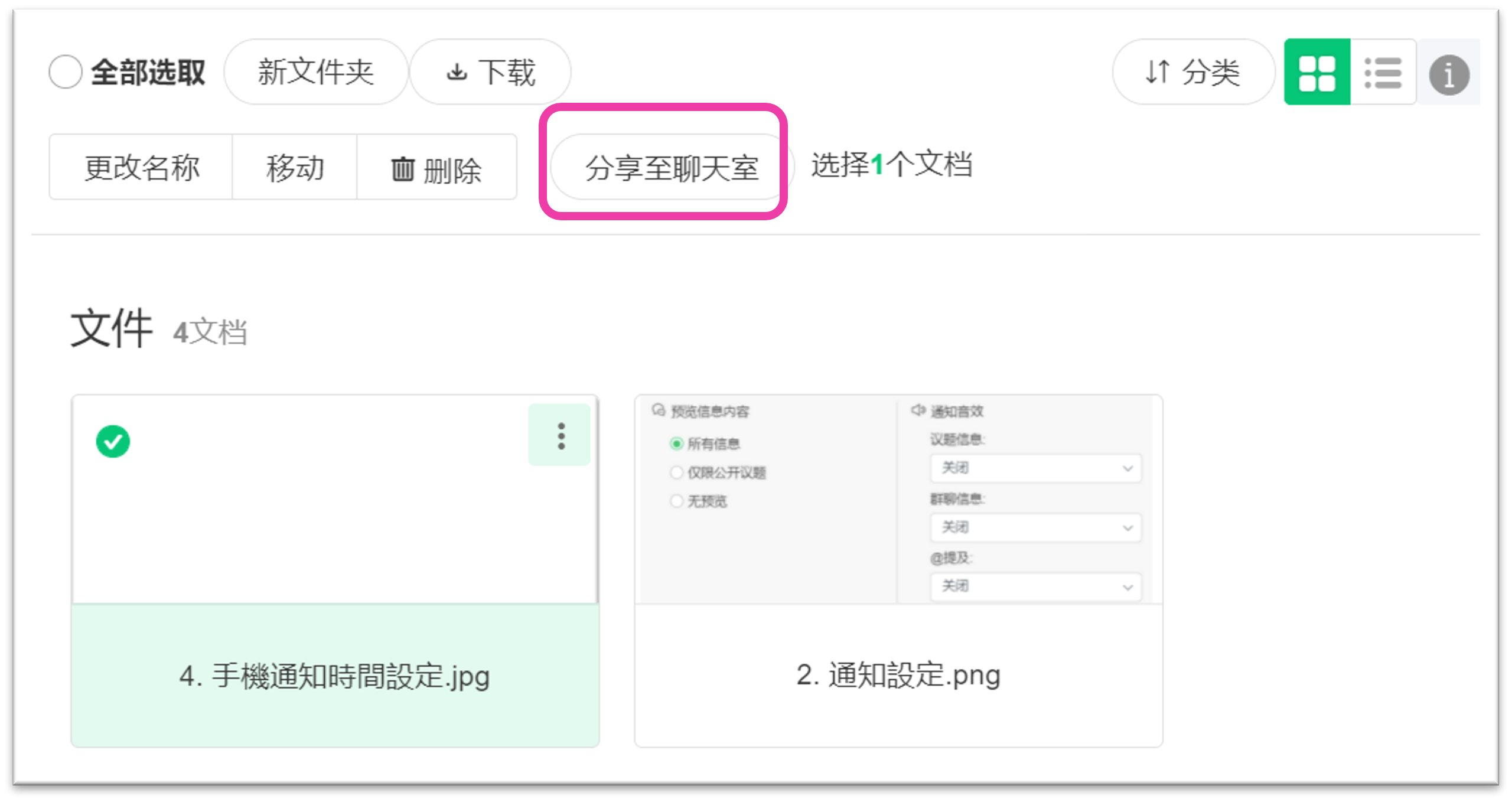Expand the 群聊信息 关闭 dropdown
This screenshot has height=802, width=1512.
coord(1035,527)
